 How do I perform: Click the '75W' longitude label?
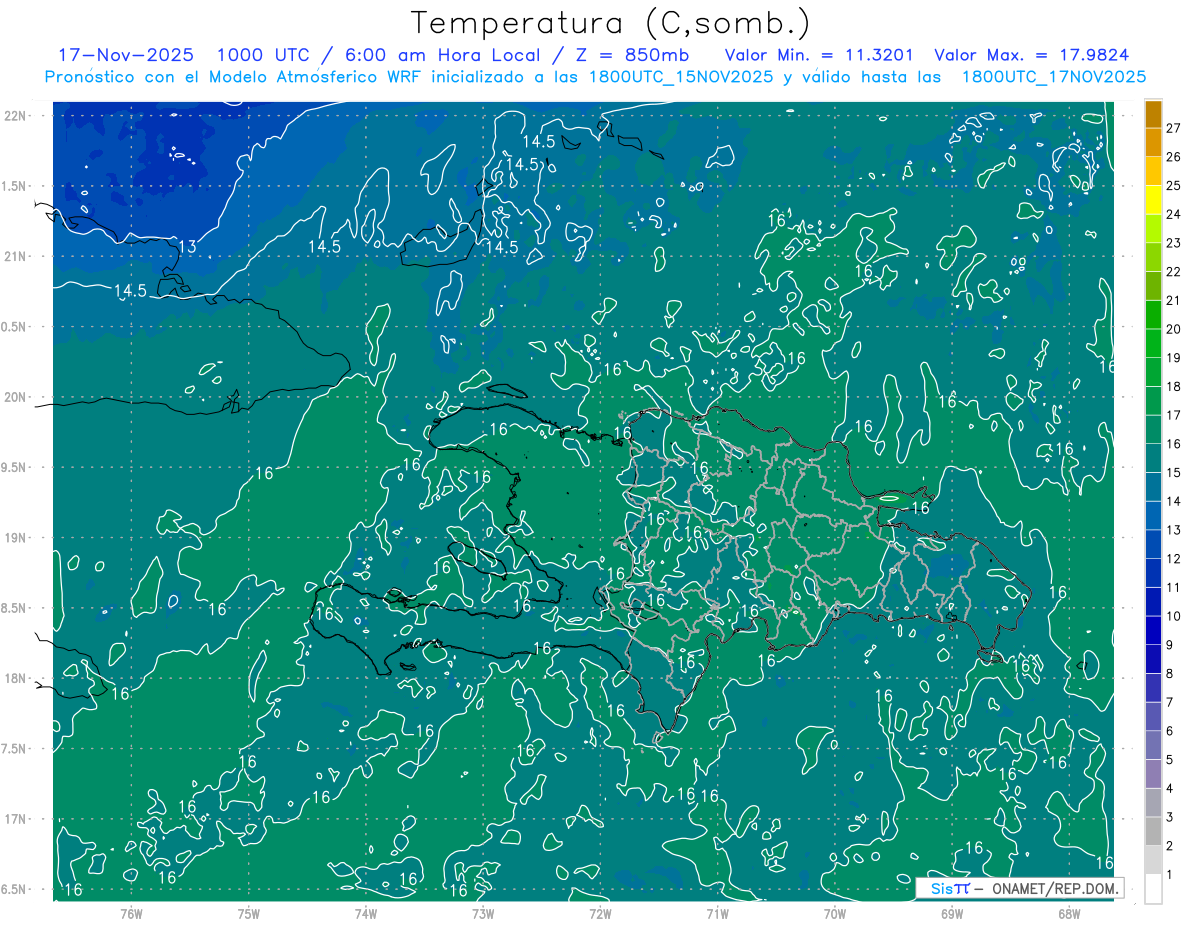pyautogui.click(x=249, y=913)
